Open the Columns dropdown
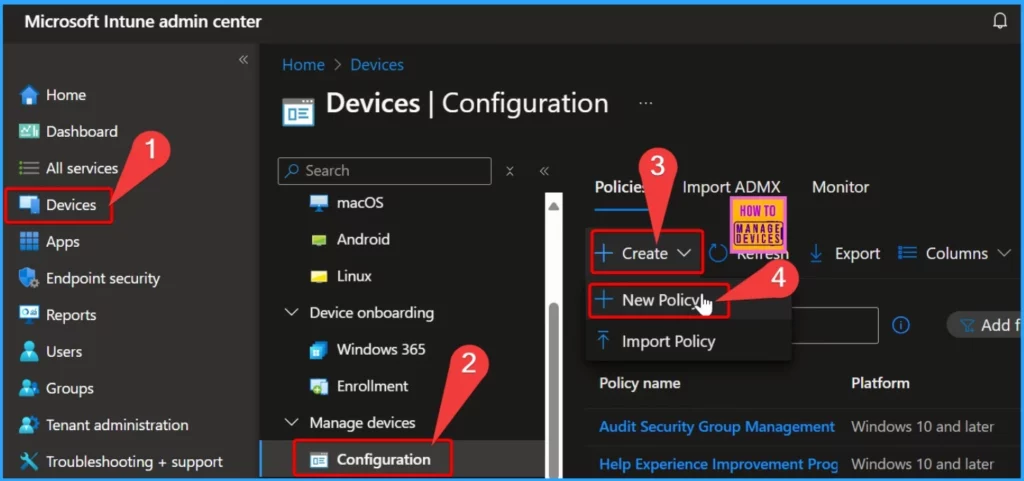 [954, 253]
